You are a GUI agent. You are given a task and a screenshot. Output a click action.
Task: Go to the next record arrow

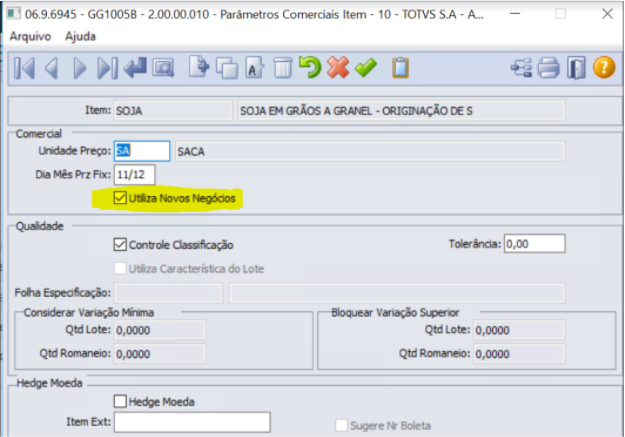click(x=80, y=68)
